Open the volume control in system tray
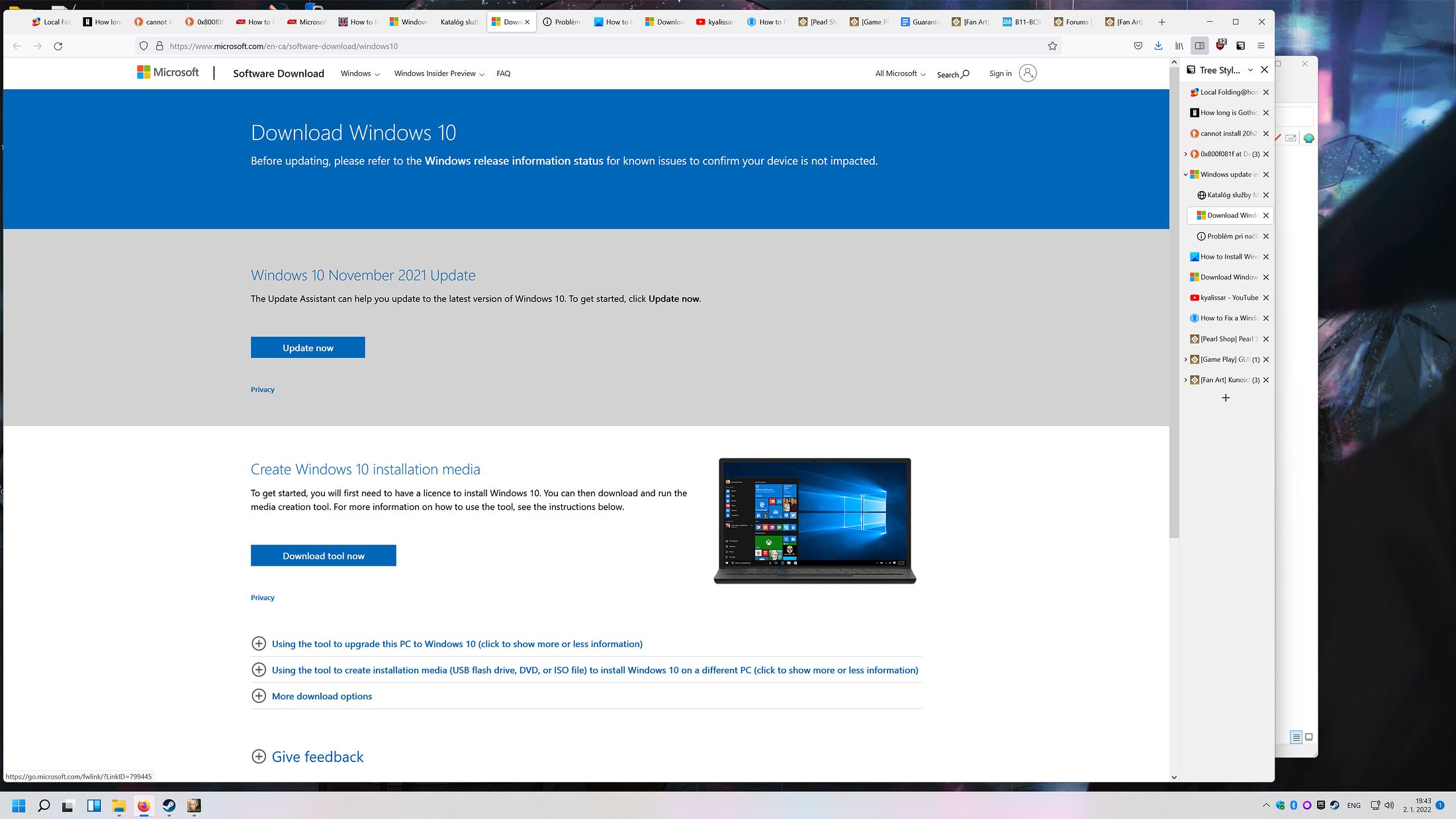Screen dimensions: 1456x819 click(x=1389, y=805)
